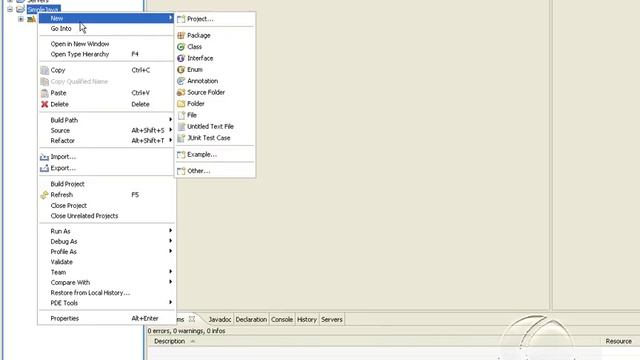The width and height of the screenshot is (640, 360).
Task: Click the Refresh icon
Action: click(x=44, y=195)
